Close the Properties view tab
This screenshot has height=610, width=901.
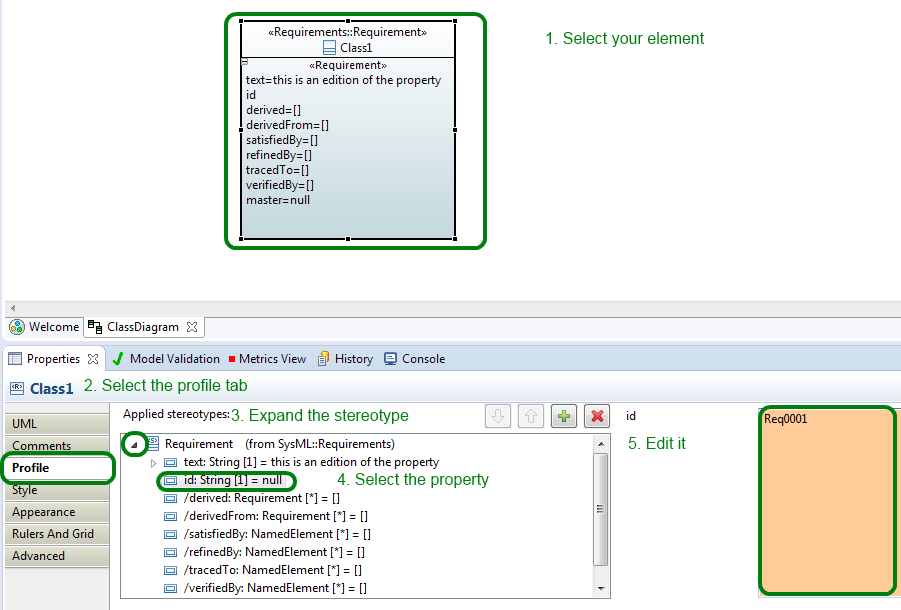click(93, 359)
